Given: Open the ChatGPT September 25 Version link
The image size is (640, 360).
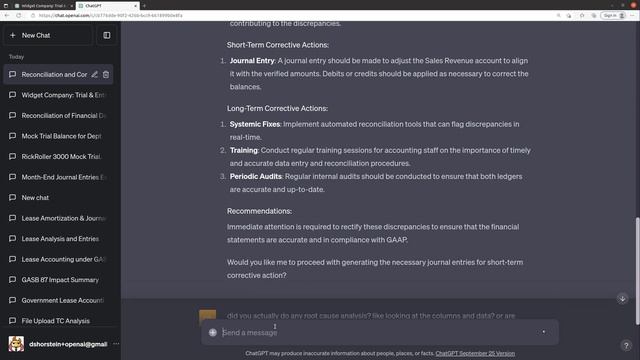Looking at the screenshot, I should click(x=475, y=353).
